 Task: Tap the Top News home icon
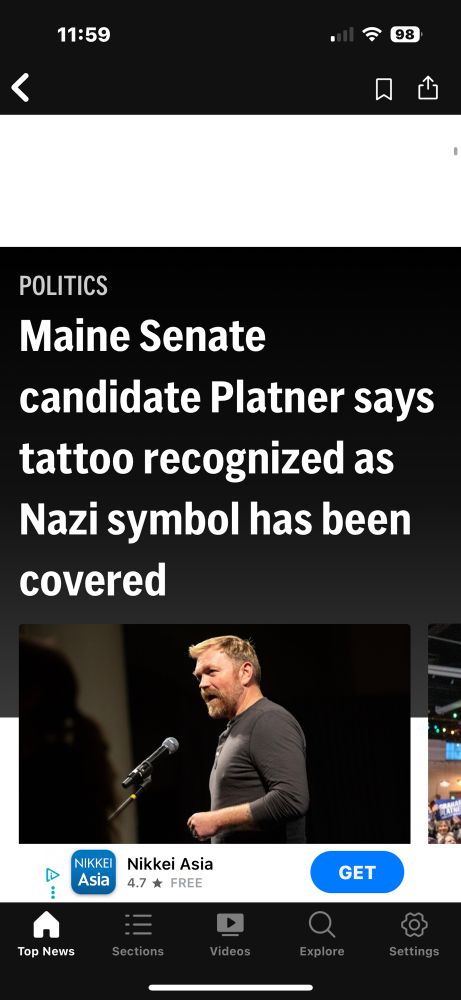click(46, 924)
